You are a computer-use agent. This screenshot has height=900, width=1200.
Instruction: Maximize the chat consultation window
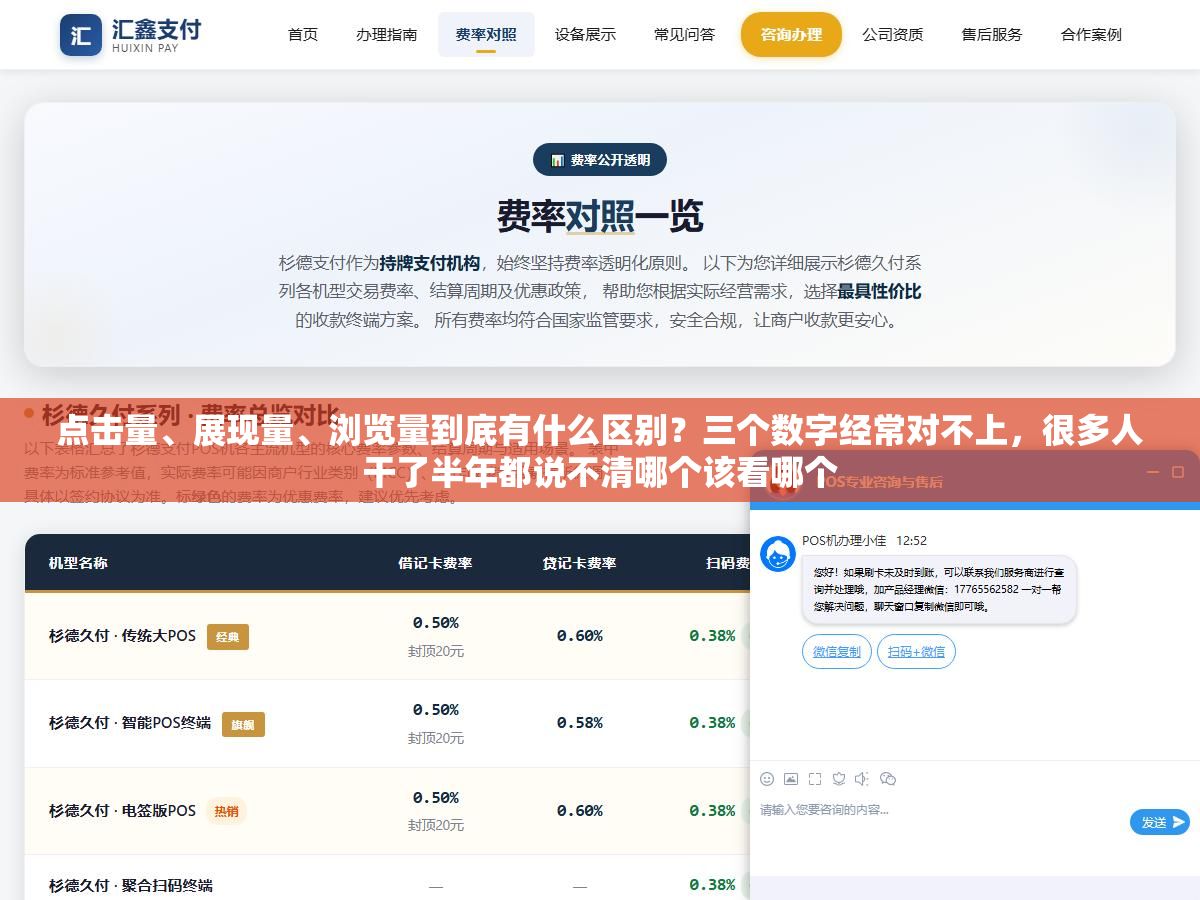point(1176,472)
